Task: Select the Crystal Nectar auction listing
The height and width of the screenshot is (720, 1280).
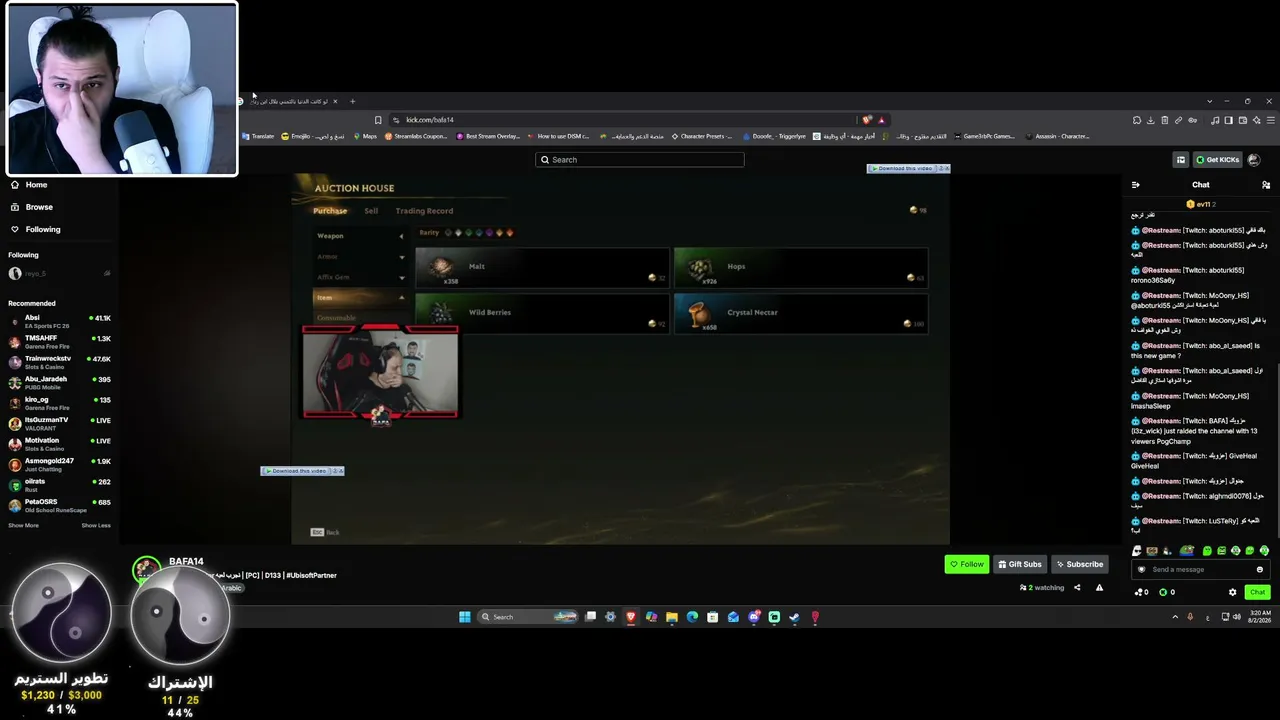Action: click(x=801, y=313)
